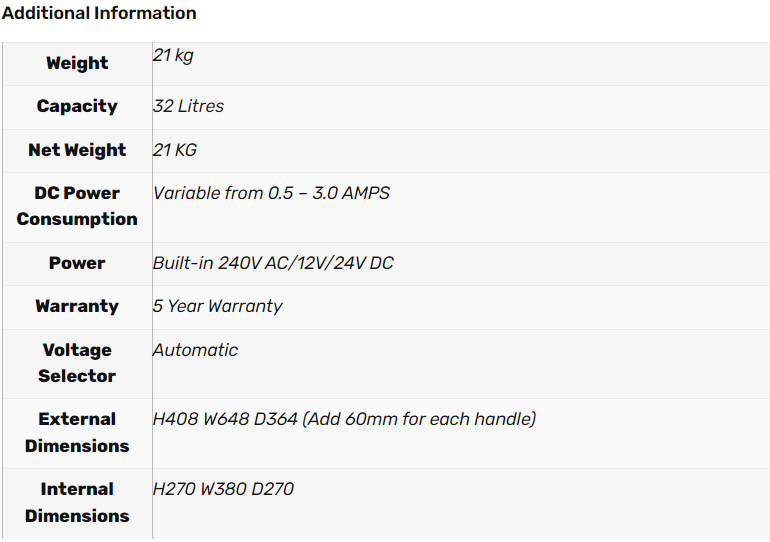Viewport: 770px width, 542px height.
Task: Click the Automatic voltage value
Action: (x=195, y=350)
